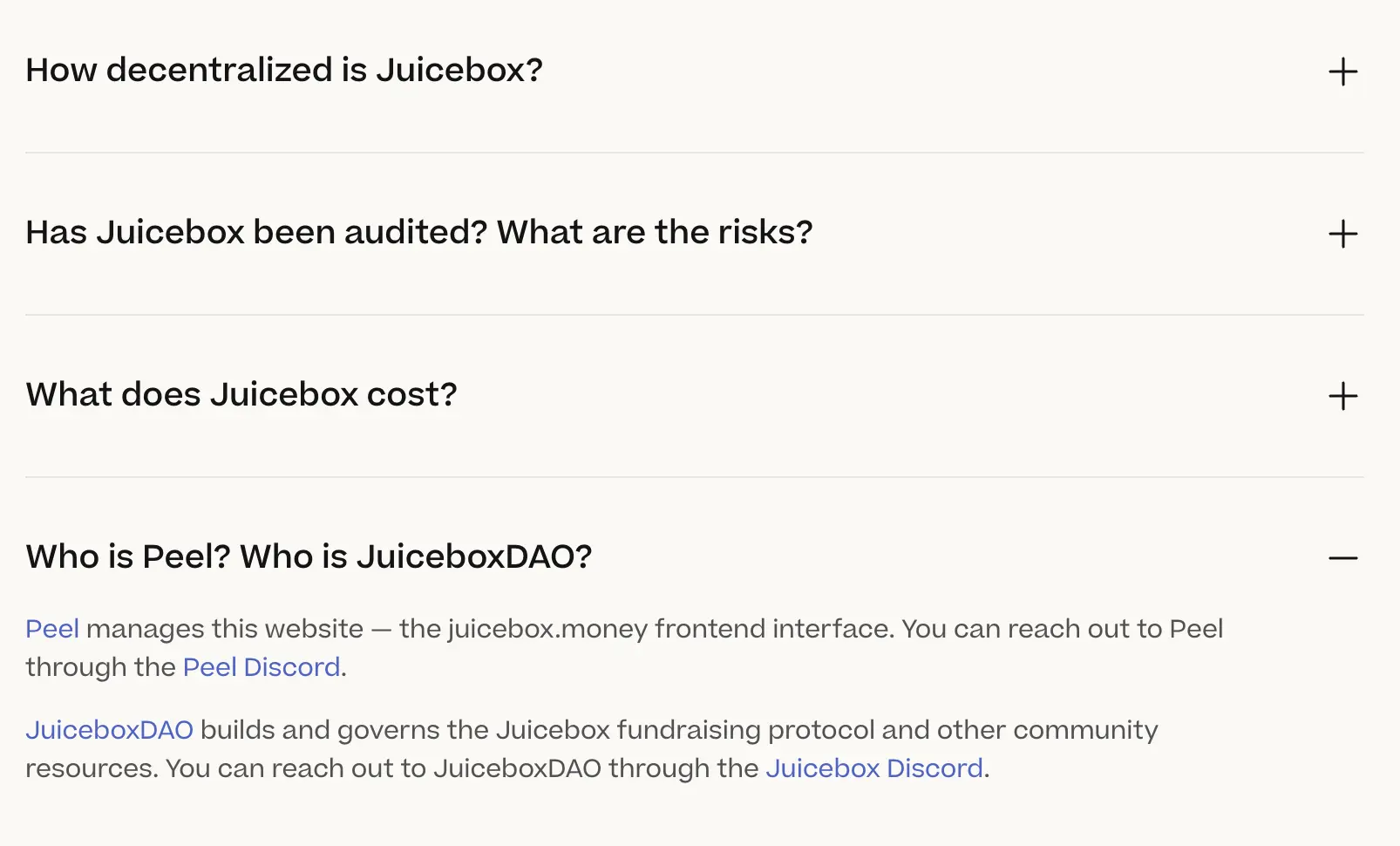Click the plus icon beside the audit question
Screen dimensions: 1400x846
pyautogui.click(x=1343, y=233)
